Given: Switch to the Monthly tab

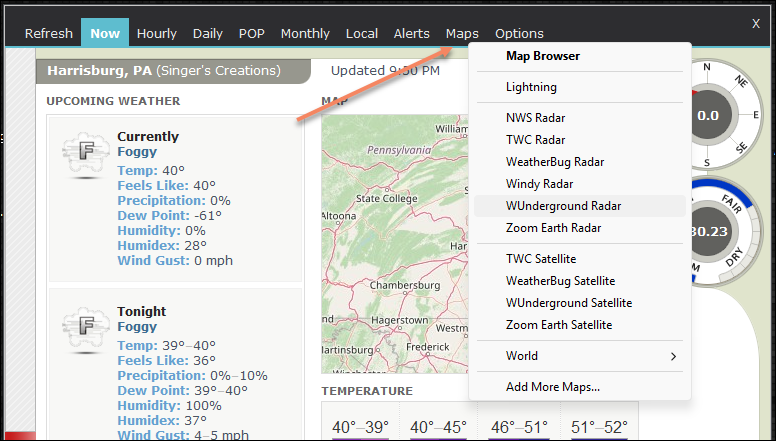Looking at the screenshot, I should coord(305,33).
